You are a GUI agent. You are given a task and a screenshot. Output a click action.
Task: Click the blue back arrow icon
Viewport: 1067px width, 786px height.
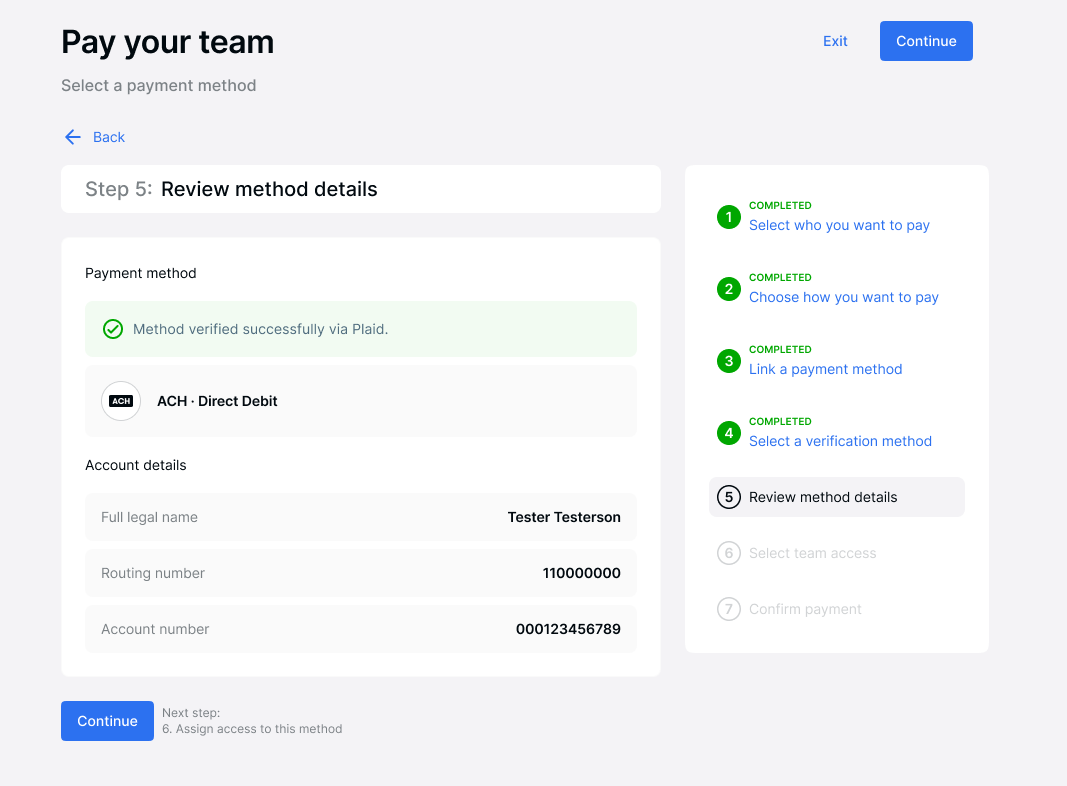pos(72,136)
